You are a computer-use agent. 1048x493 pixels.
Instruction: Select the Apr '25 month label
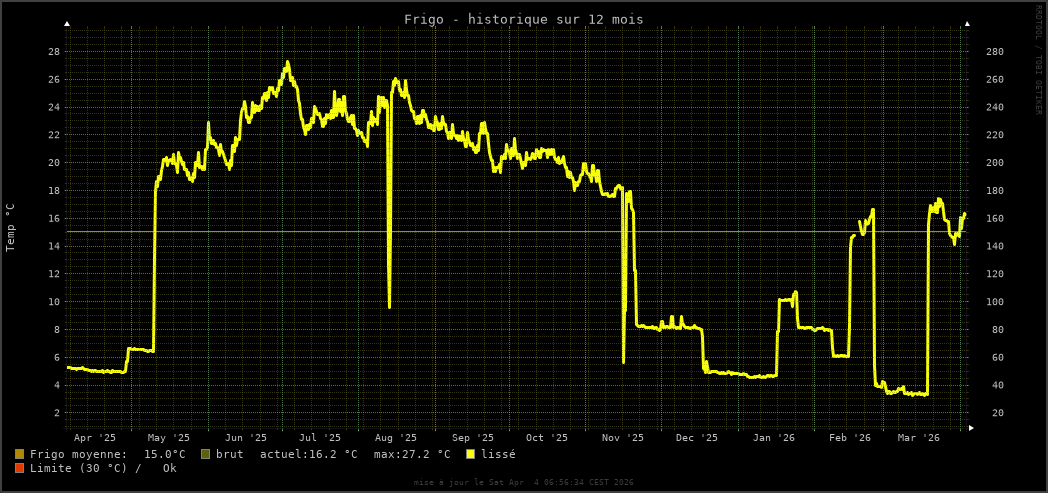95,438
